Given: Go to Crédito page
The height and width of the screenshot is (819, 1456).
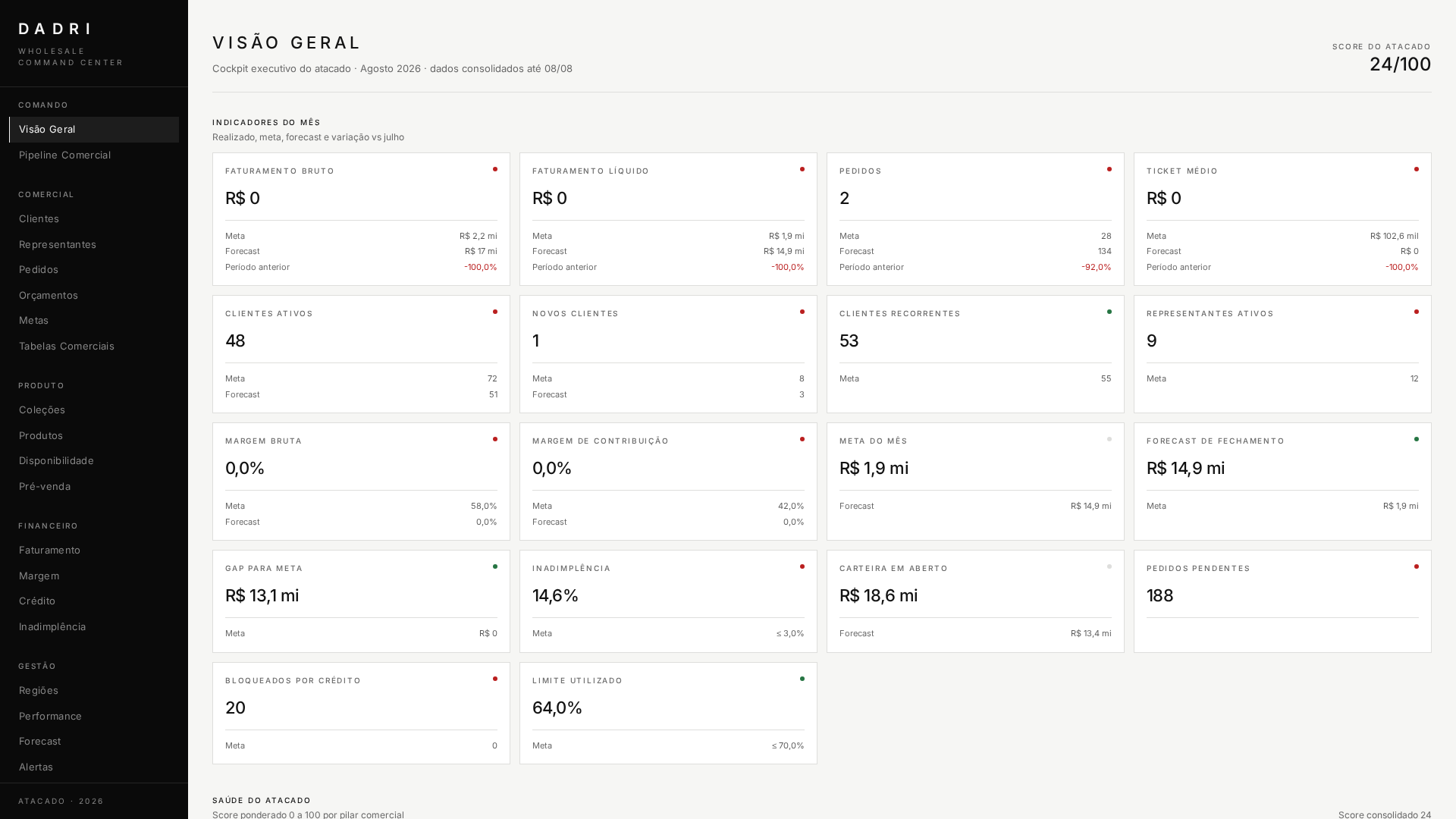Looking at the screenshot, I should pyautogui.click(x=94, y=601).
